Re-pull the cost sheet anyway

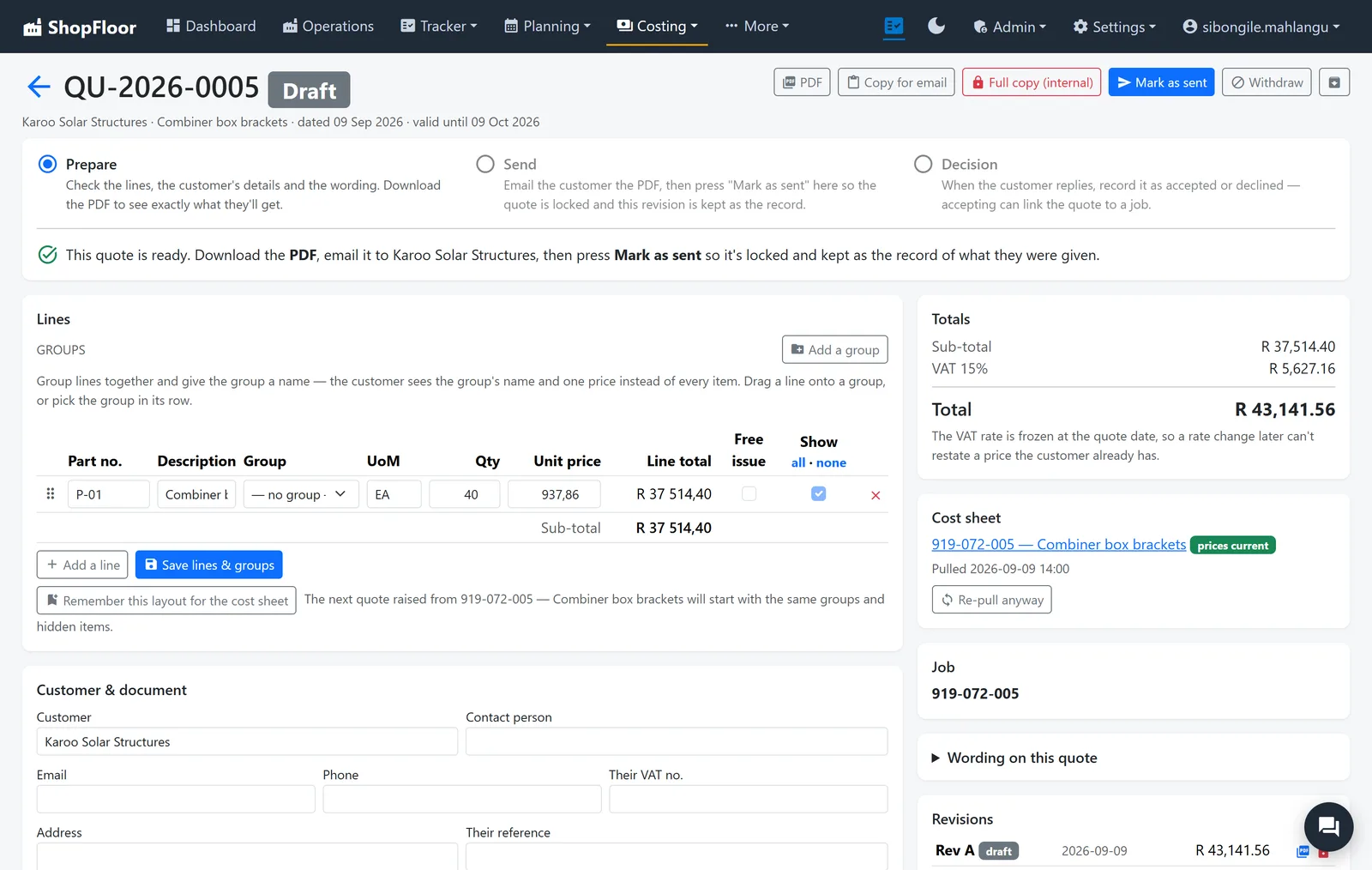pos(991,600)
